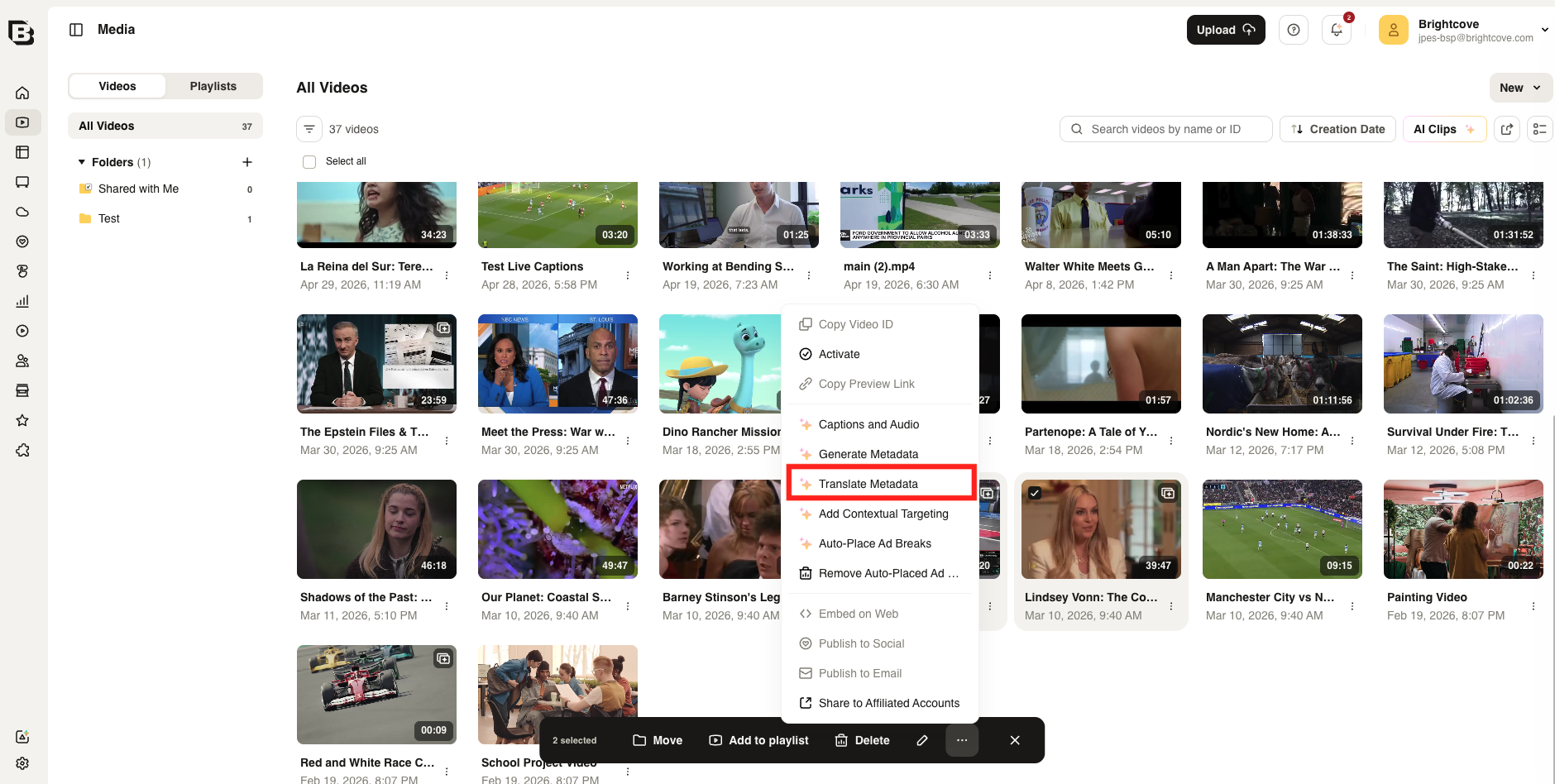Click the more options ellipsis in selection bar

[x=962, y=740]
